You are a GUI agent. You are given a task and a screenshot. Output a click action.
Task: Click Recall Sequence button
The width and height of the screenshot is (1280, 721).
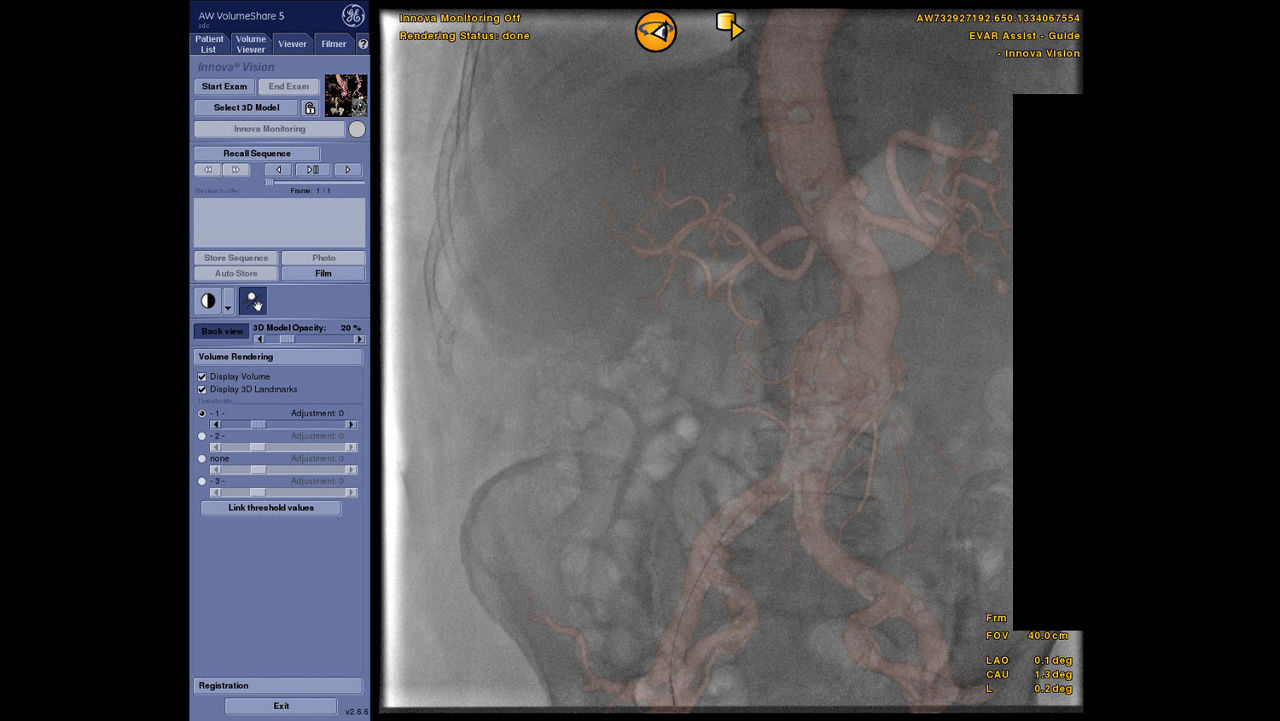point(257,153)
